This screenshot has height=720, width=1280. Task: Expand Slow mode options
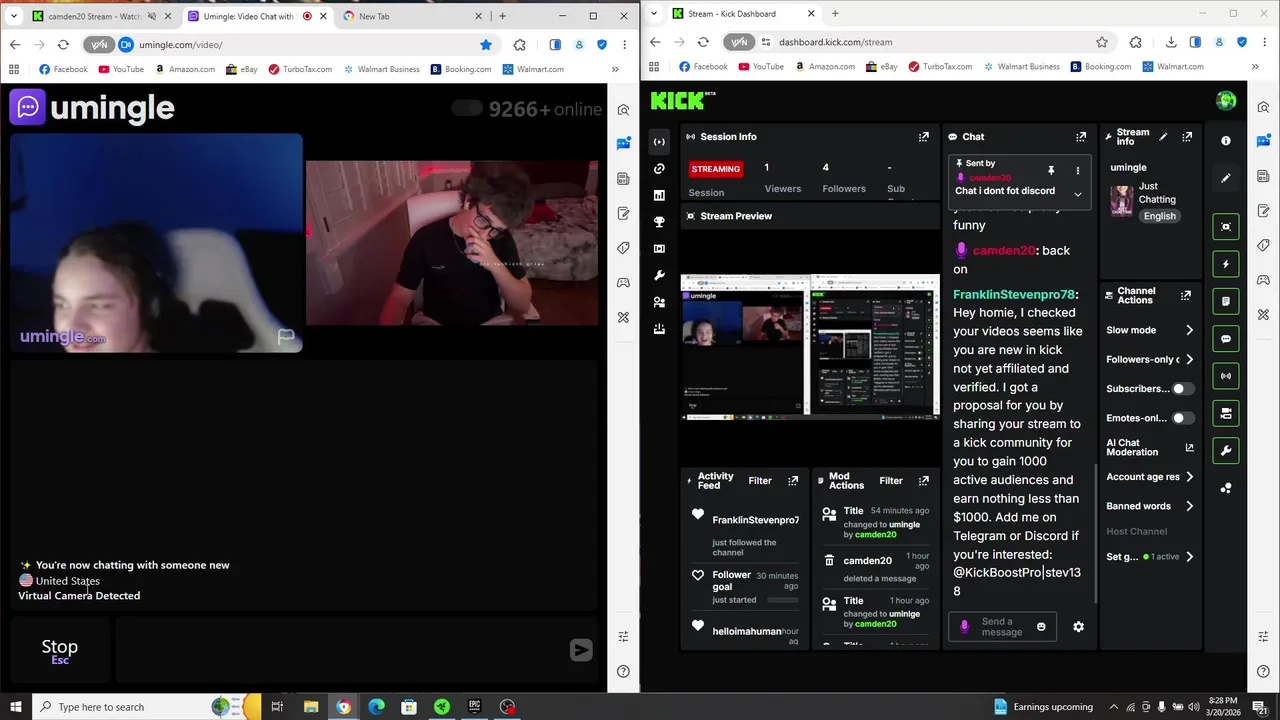click(x=1189, y=330)
